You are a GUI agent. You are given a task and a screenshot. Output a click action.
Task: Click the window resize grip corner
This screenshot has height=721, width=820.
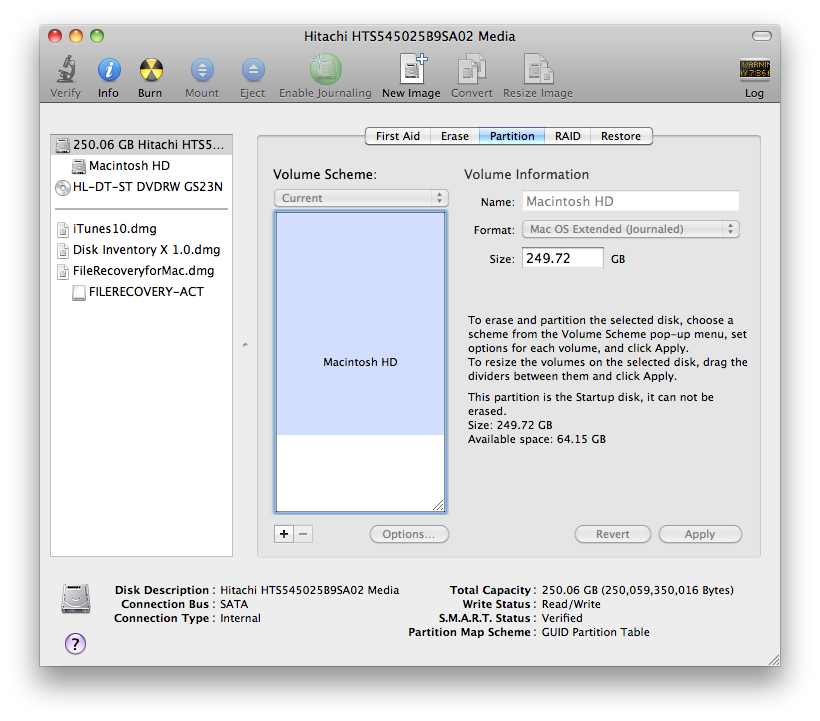774,660
